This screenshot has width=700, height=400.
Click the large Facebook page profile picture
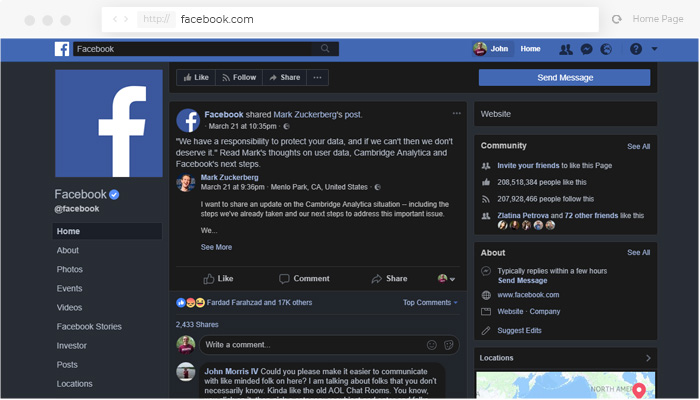coord(109,123)
